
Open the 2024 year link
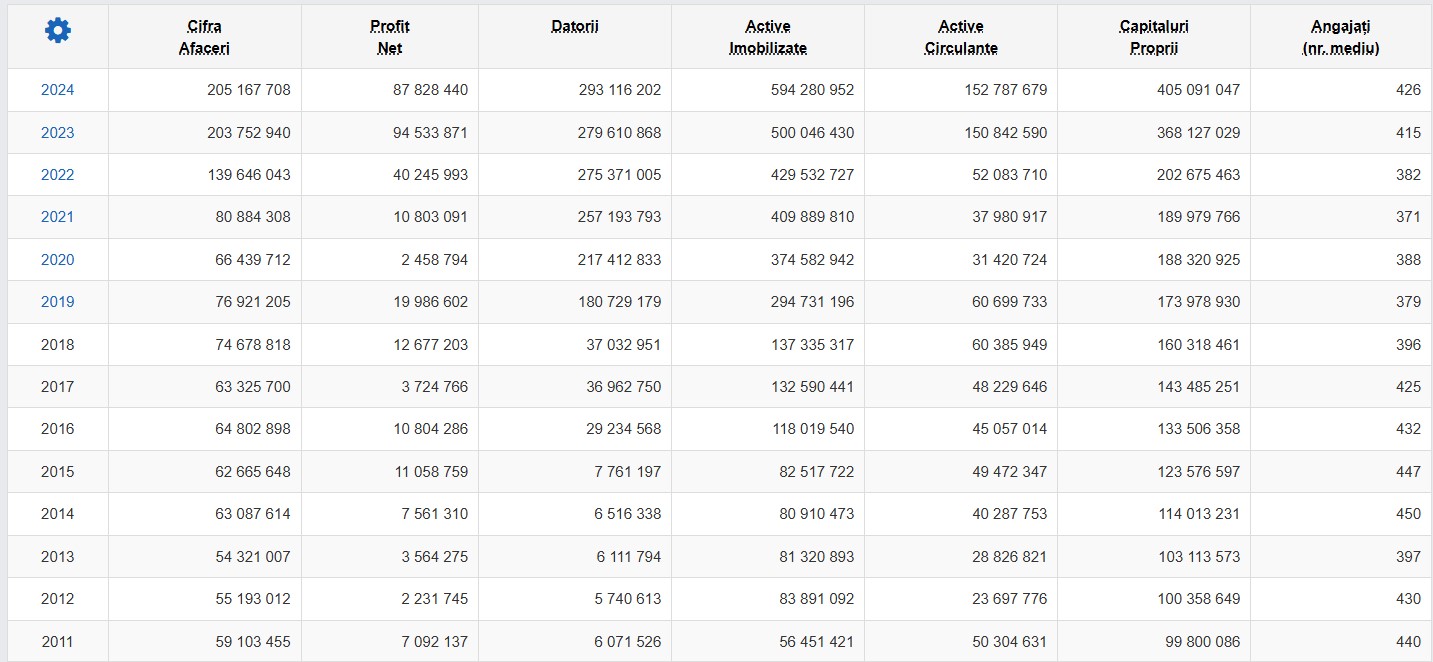[58, 90]
